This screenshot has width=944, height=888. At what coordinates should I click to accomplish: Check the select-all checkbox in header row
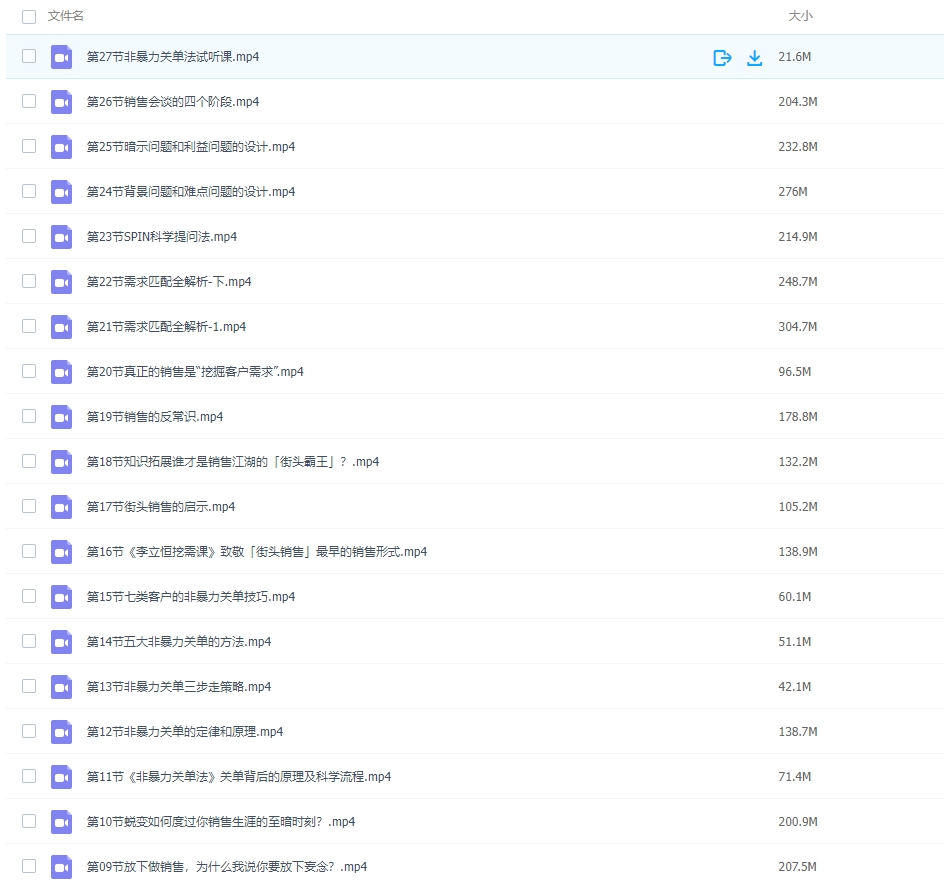(29, 16)
